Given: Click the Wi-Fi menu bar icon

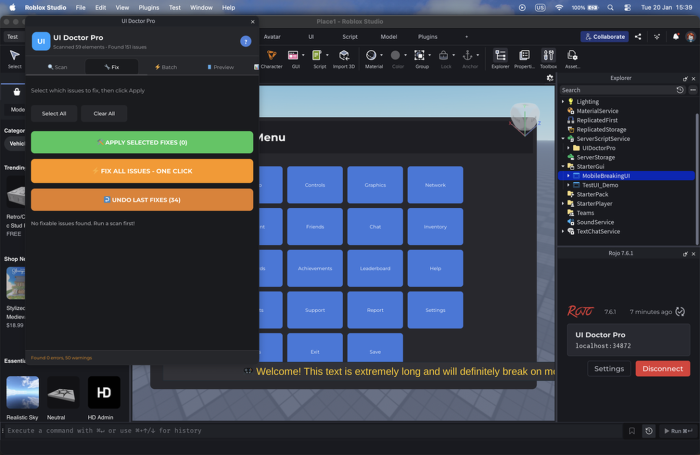Looking at the screenshot, I should (x=559, y=8).
